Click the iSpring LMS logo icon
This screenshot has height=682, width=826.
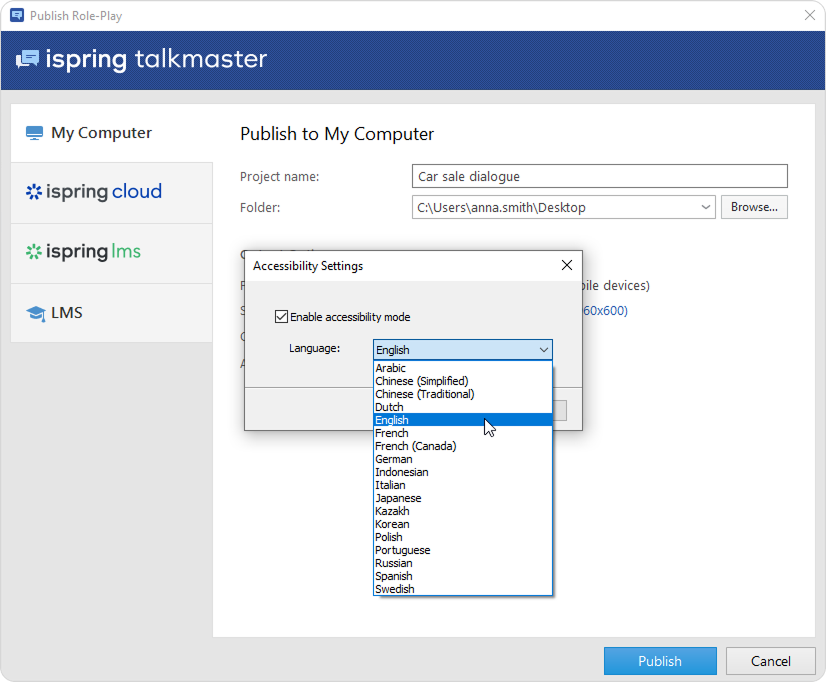coord(34,252)
